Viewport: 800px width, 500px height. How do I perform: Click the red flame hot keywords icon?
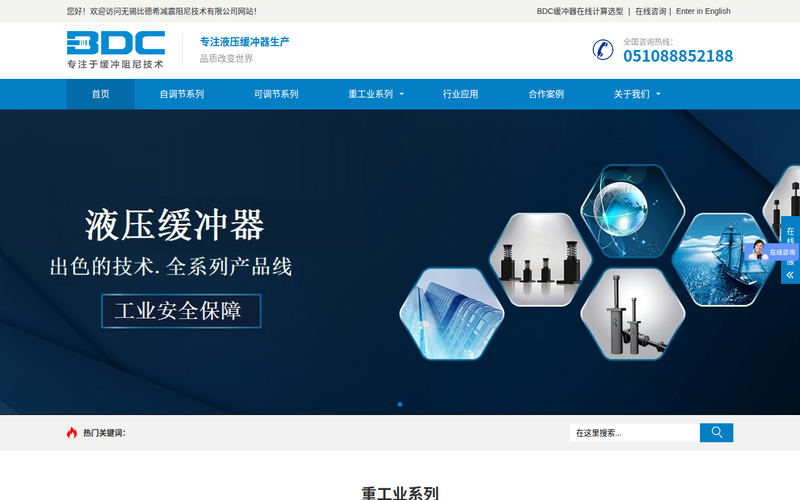point(72,433)
